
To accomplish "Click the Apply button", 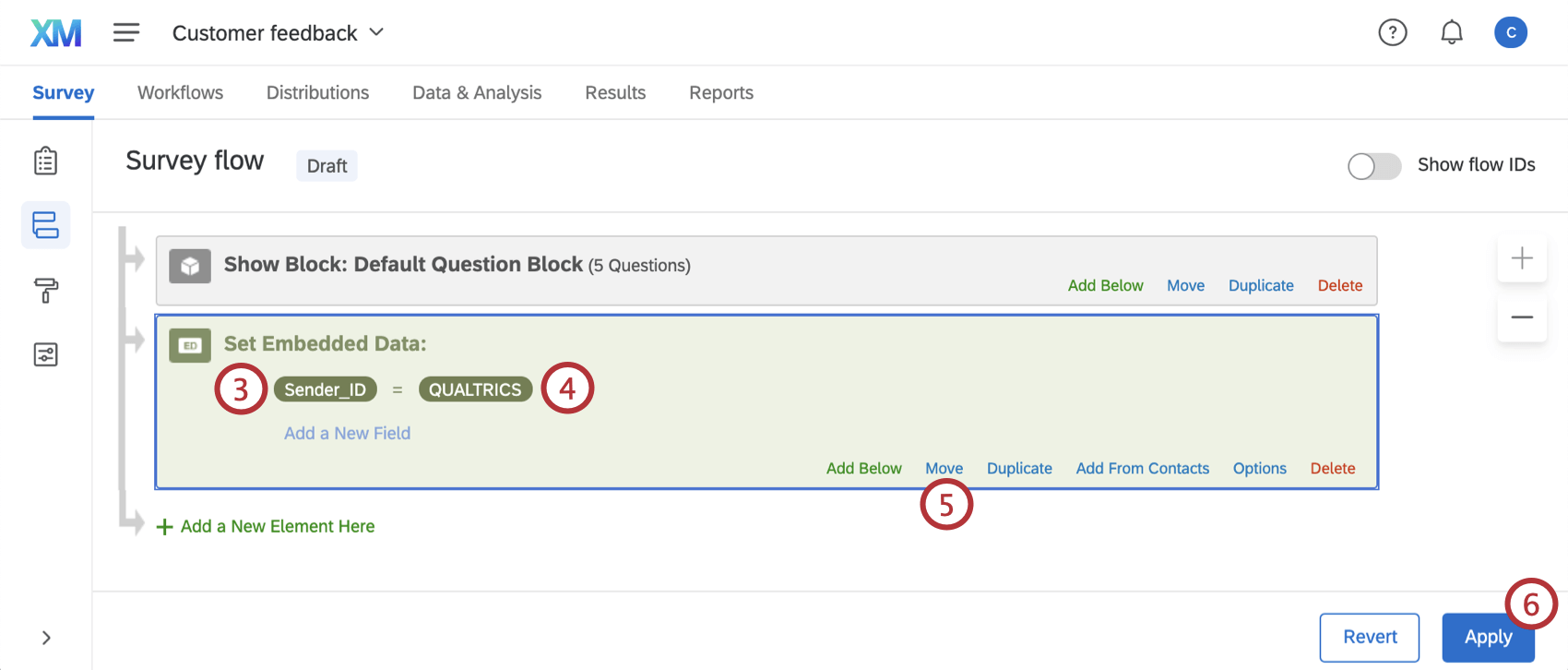I will click(x=1487, y=637).
